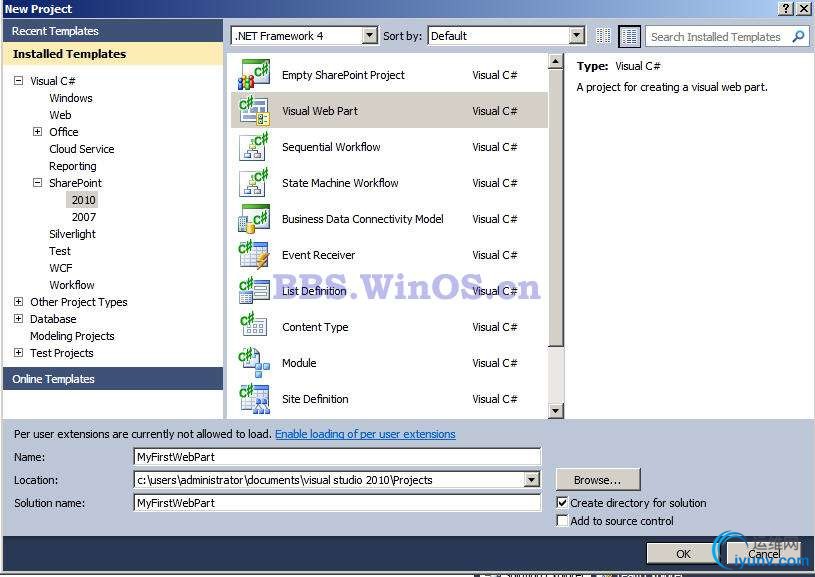Select the Site Definition template name
The image size is (815, 577).
315,399
